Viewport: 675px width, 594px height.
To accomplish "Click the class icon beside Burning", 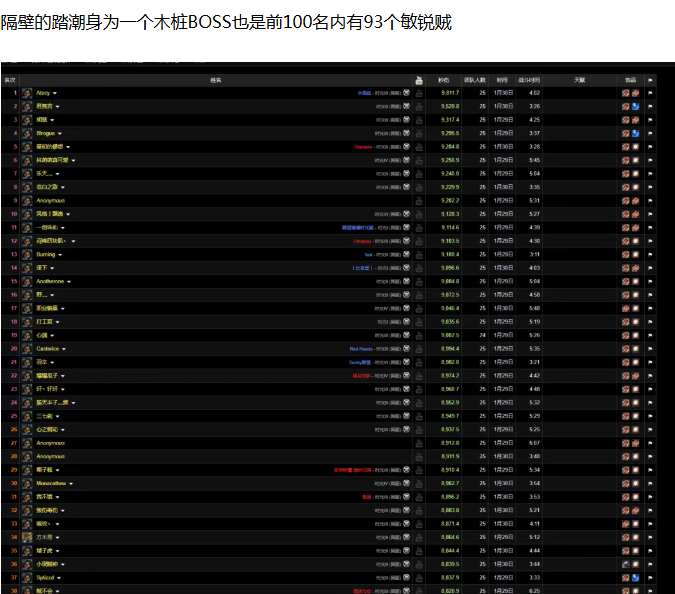I will coord(28,254).
